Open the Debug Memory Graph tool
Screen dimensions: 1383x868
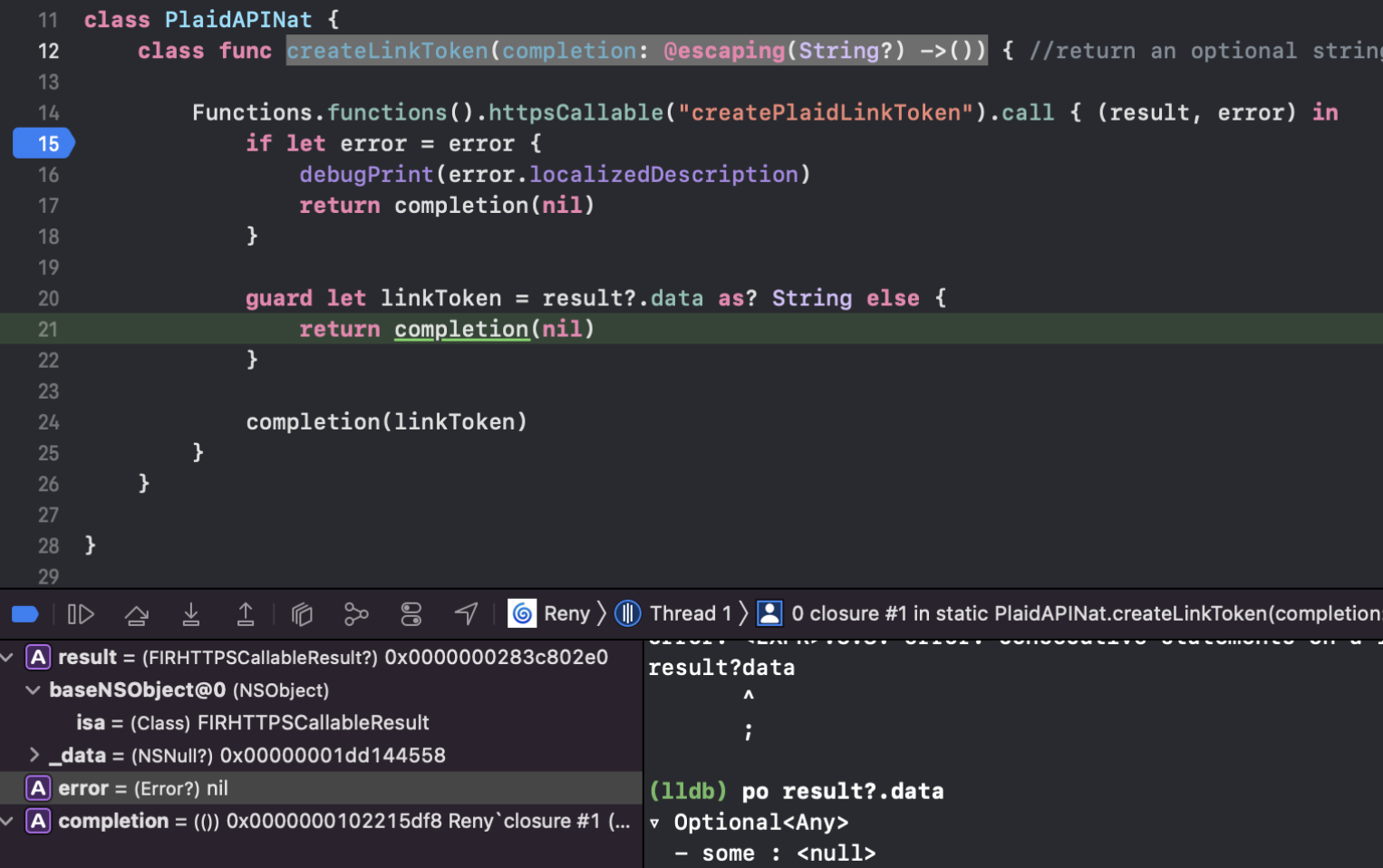(x=356, y=614)
